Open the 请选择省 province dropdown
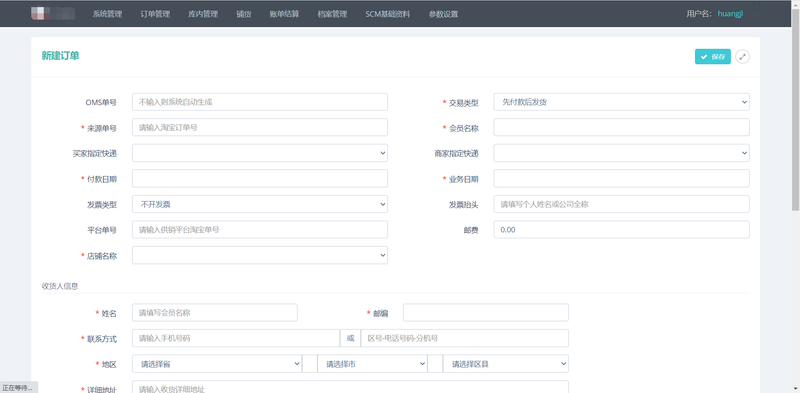Screen dimensions: 800x393 coord(217,364)
